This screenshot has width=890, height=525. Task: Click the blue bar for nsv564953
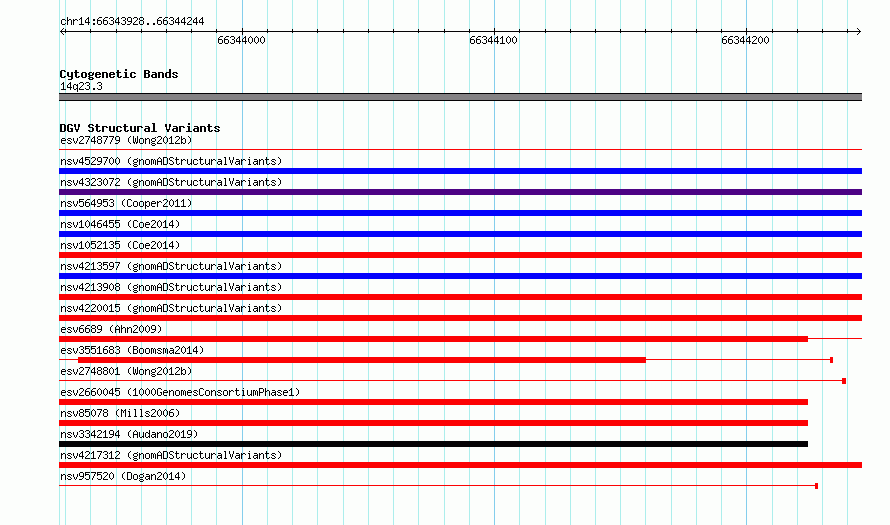point(460,213)
